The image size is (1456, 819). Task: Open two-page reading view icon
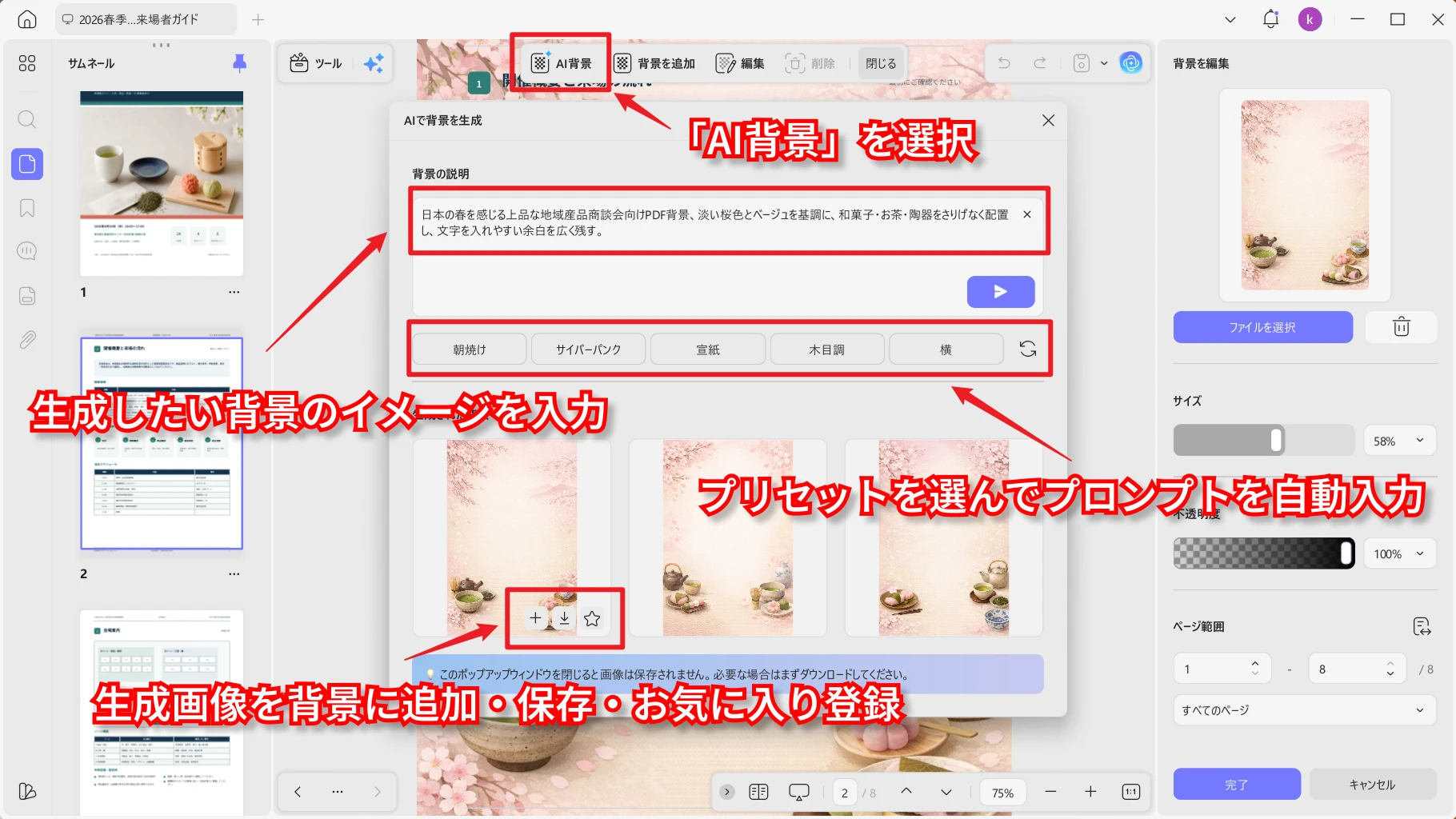(x=758, y=792)
